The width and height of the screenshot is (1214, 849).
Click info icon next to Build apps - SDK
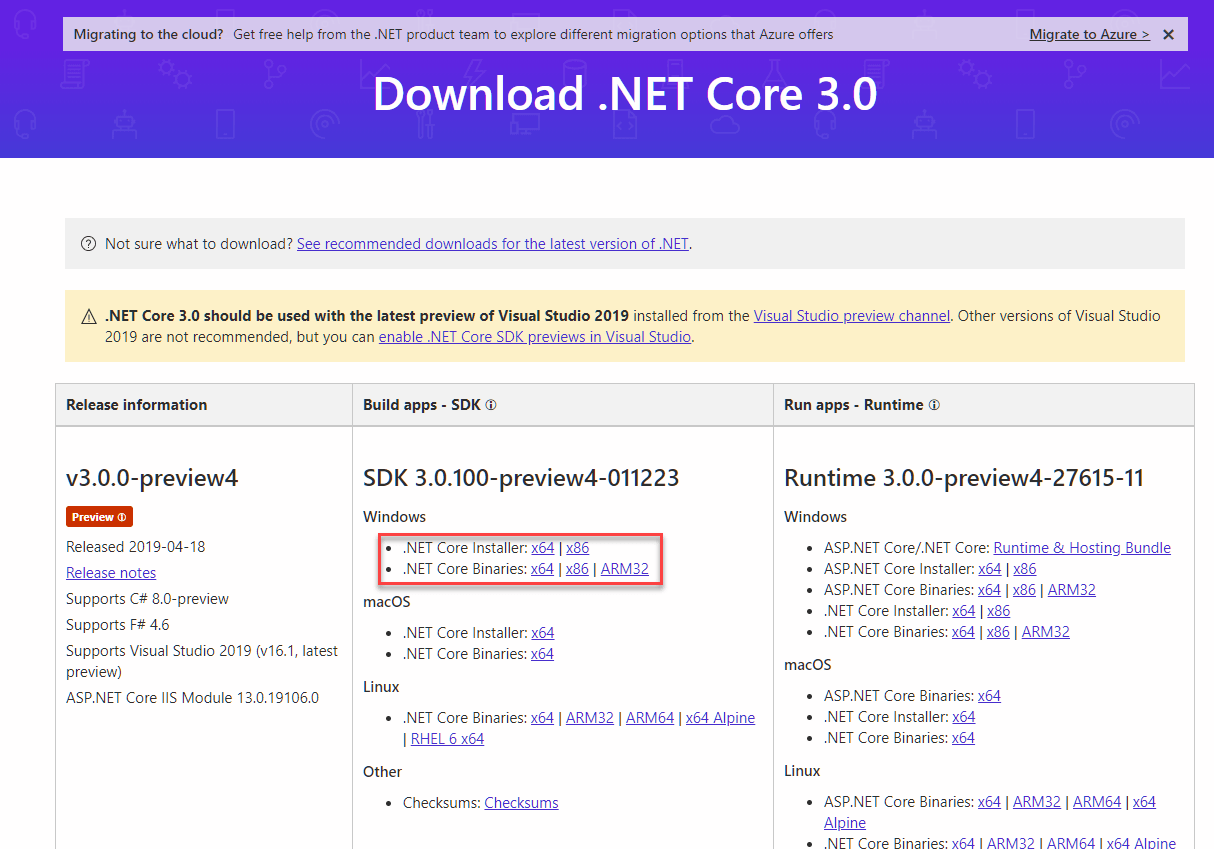point(491,405)
